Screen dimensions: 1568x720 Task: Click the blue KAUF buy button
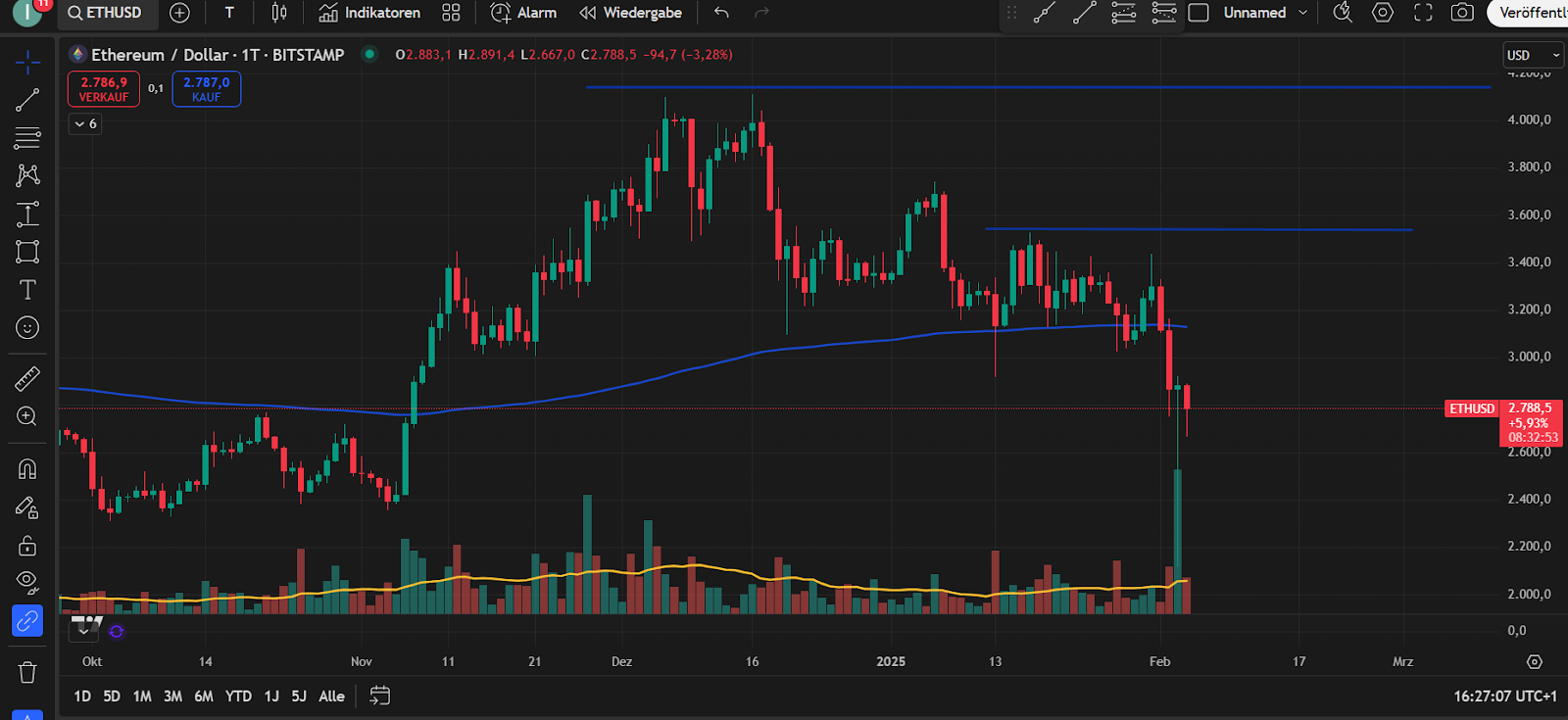tap(206, 89)
